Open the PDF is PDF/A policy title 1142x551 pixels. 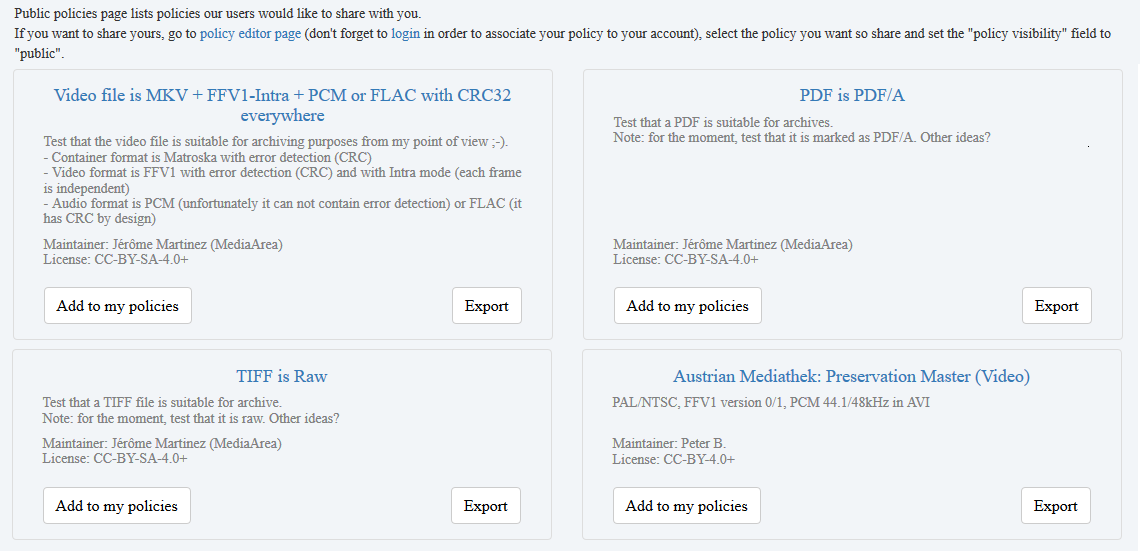point(852,95)
